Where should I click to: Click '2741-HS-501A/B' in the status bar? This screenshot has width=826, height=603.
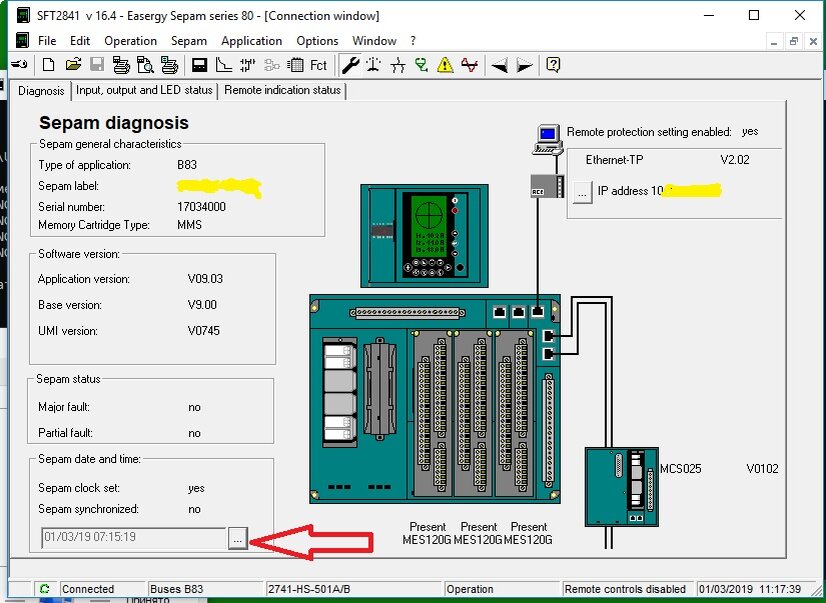(x=309, y=589)
